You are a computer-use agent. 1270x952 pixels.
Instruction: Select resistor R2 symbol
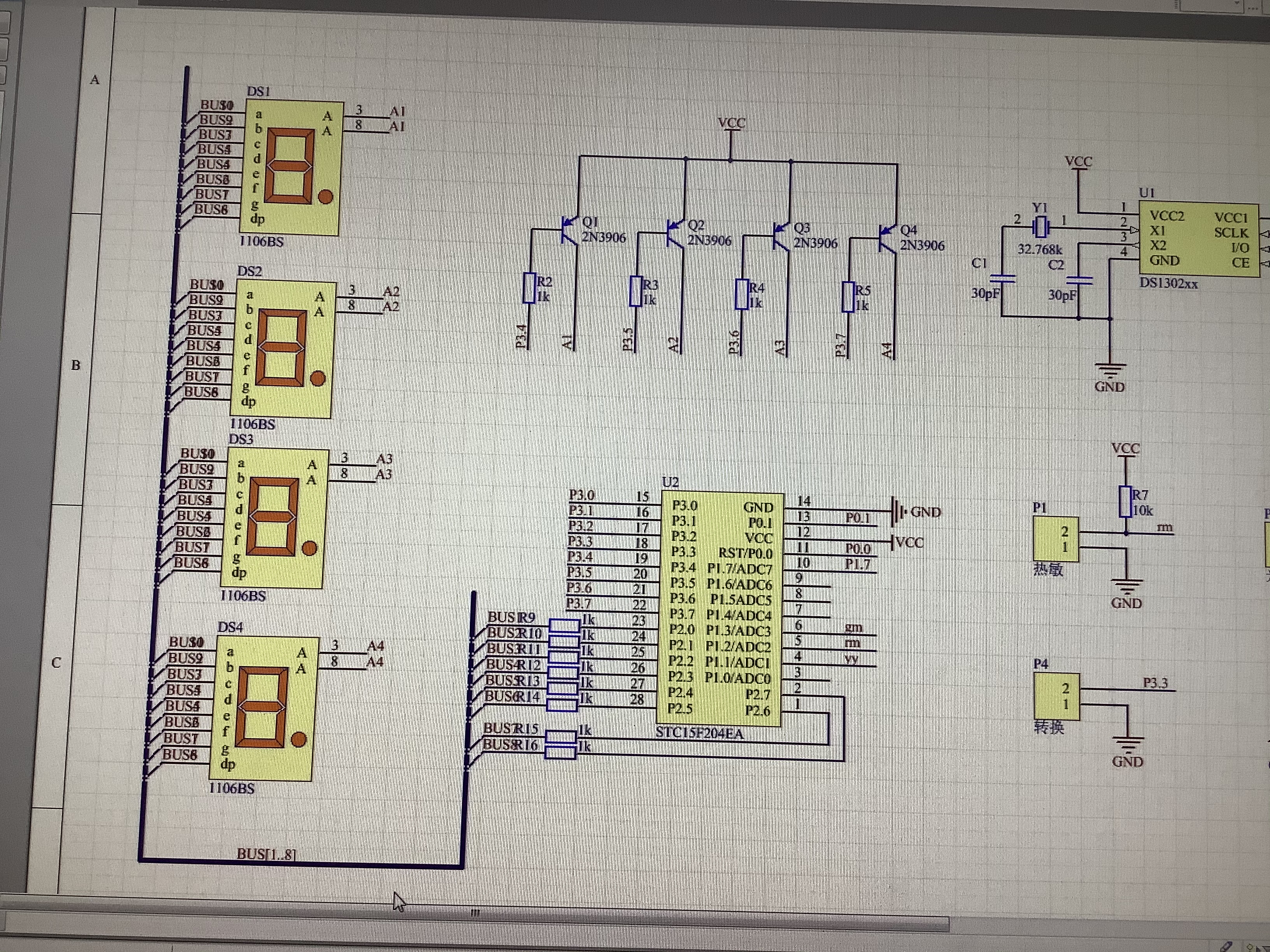pyautogui.click(x=529, y=288)
